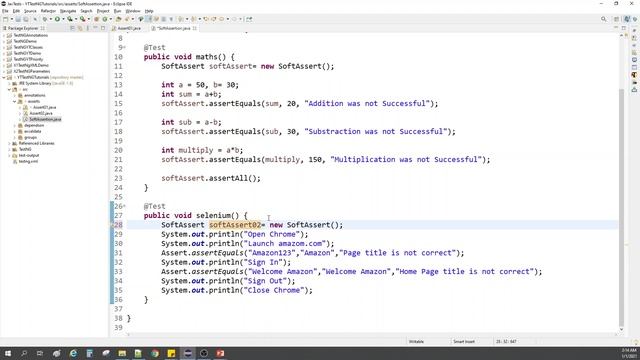The image size is (640, 360).
Task: Click the New Java Package icon
Action: click(97, 19)
